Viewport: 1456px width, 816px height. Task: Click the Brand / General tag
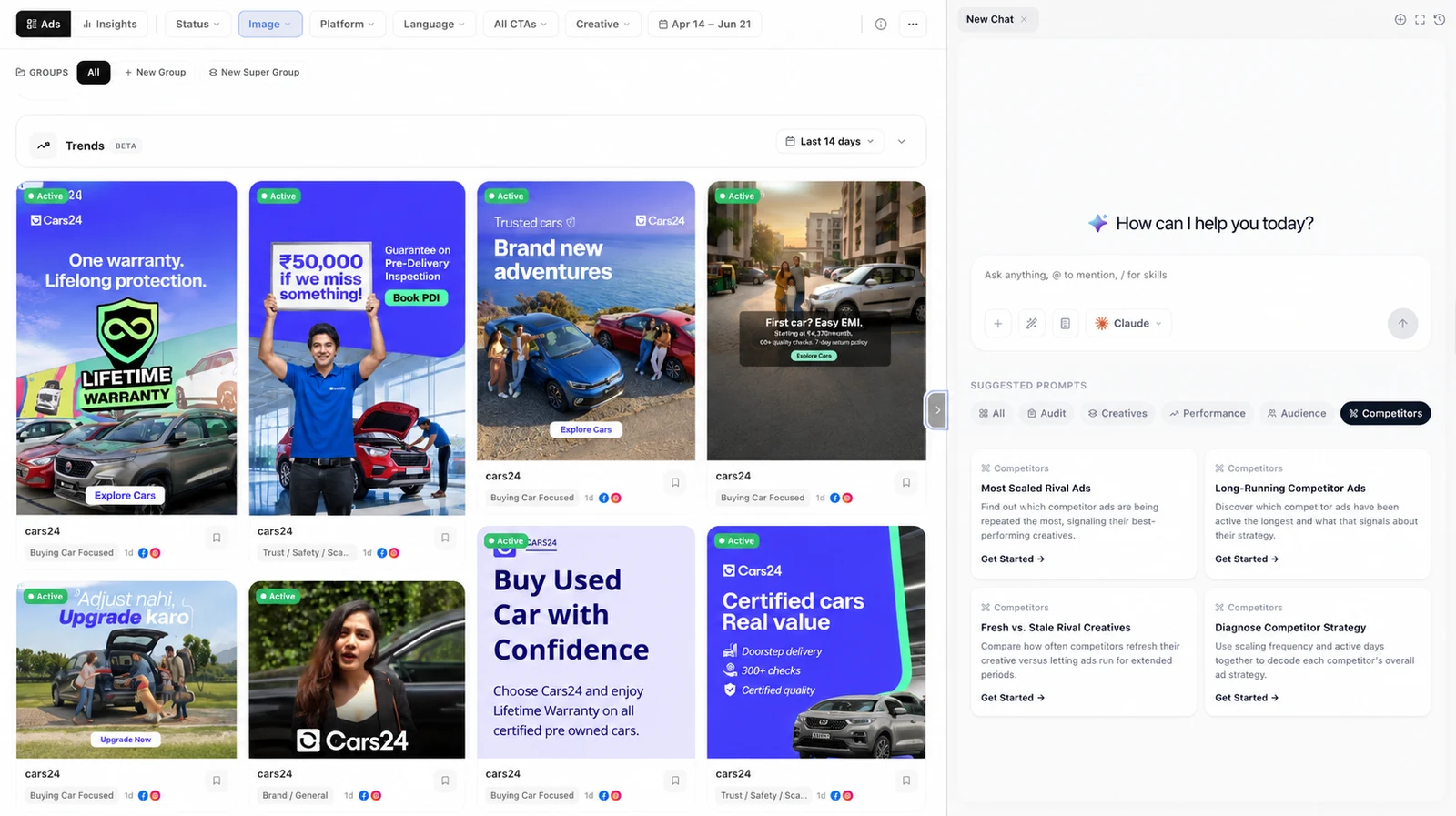pyautogui.click(x=295, y=795)
